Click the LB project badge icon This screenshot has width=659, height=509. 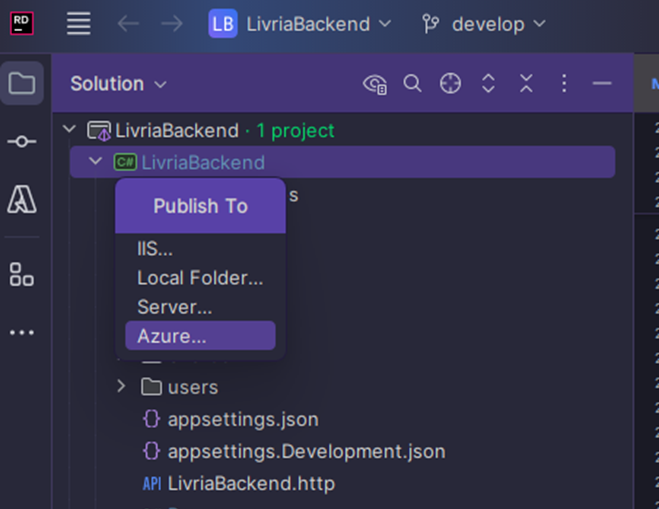(223, 24)
